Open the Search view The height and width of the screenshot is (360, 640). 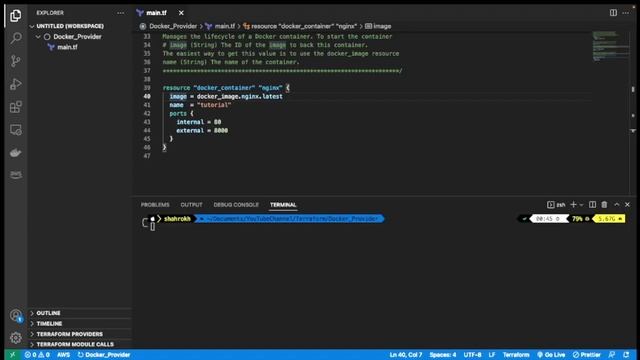point(16,38)
